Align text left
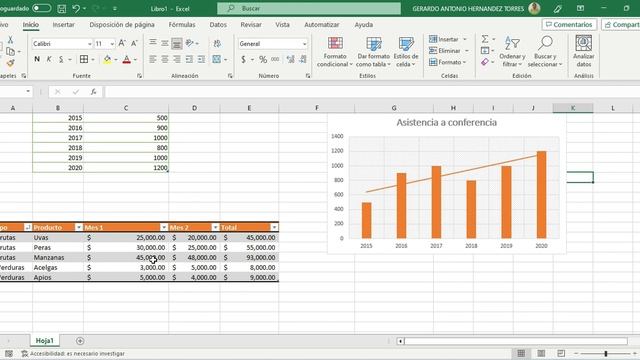Viewport: 640px width, 360px height. [x=153, y=60]
